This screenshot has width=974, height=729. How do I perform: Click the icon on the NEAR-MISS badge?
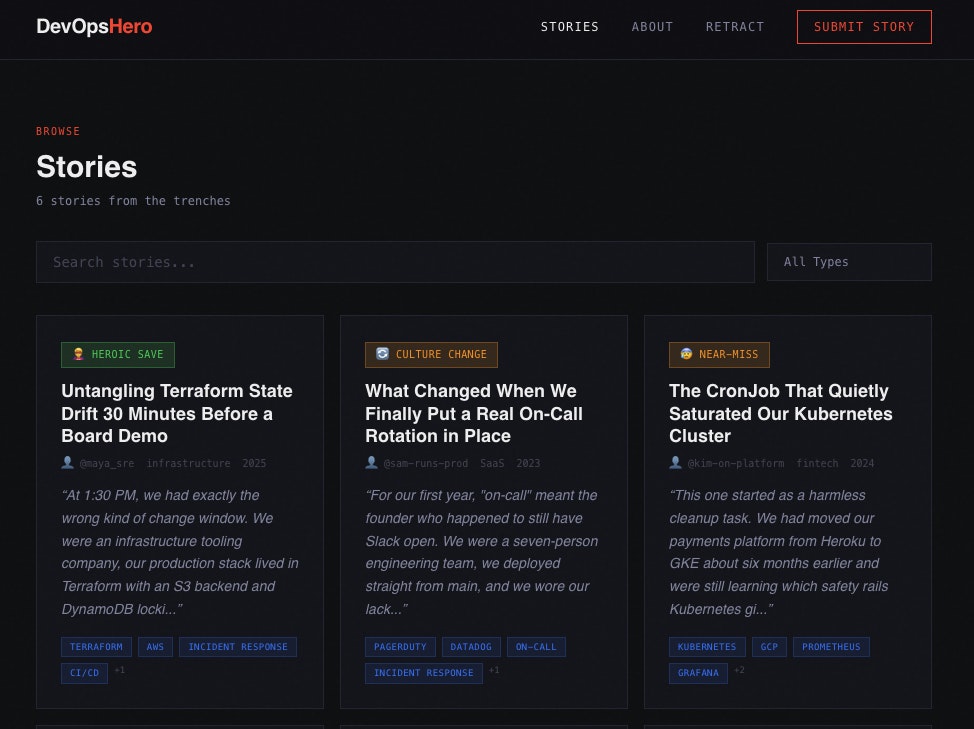686,354
